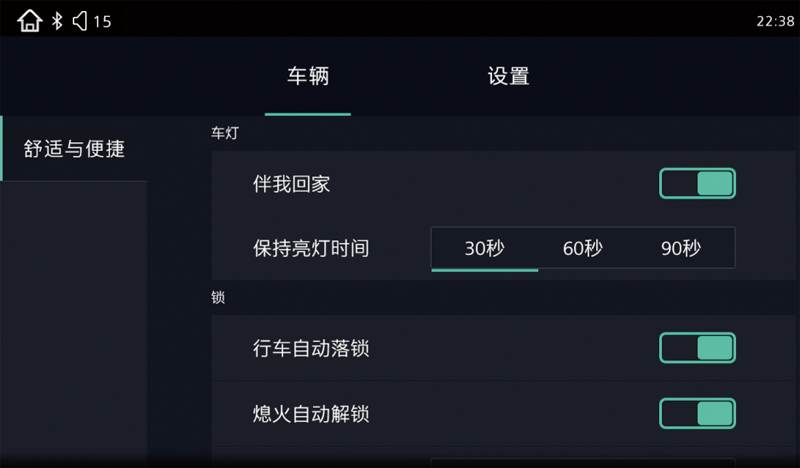This screenshot has width=800, height=468.
Task: Choose 60秒 for keep-light time
Action: click(x=583, y=248)
